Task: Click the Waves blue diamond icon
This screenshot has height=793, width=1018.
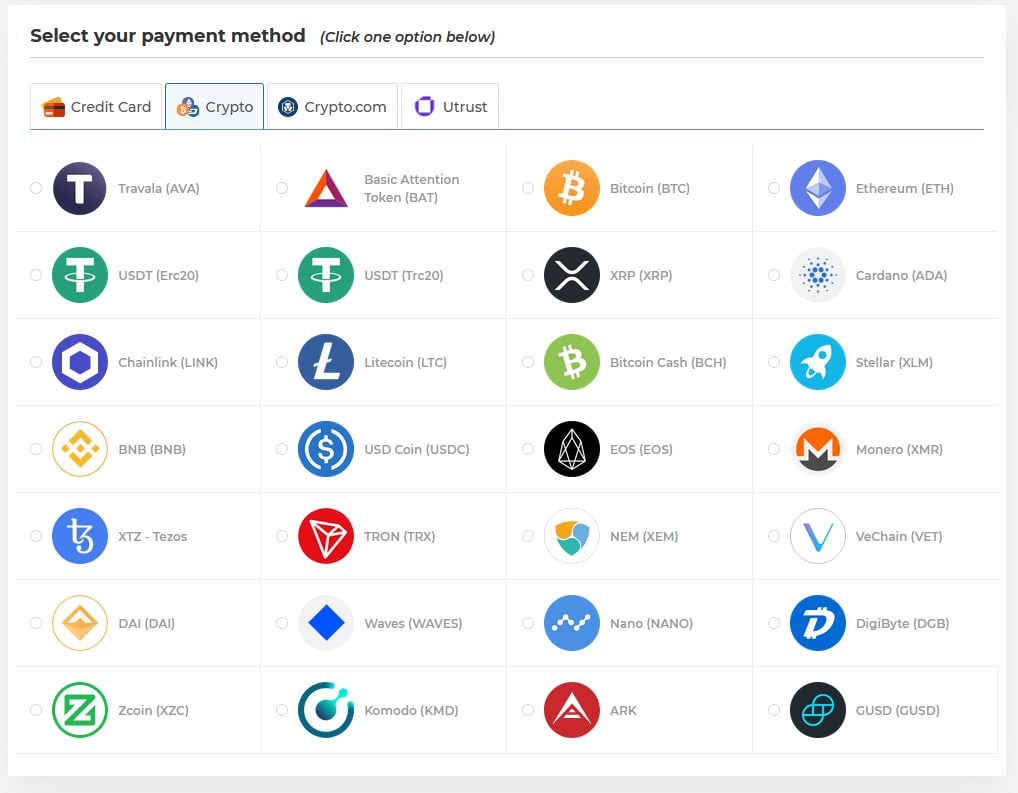Action: (x=326, y=623)
